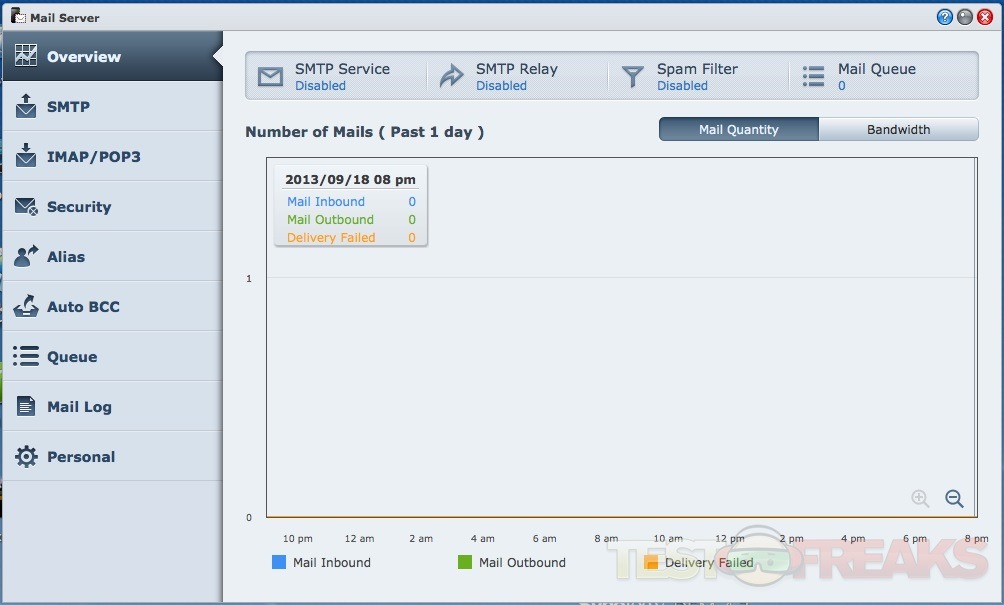
Task: Select the Overview section
Action: 84,57
